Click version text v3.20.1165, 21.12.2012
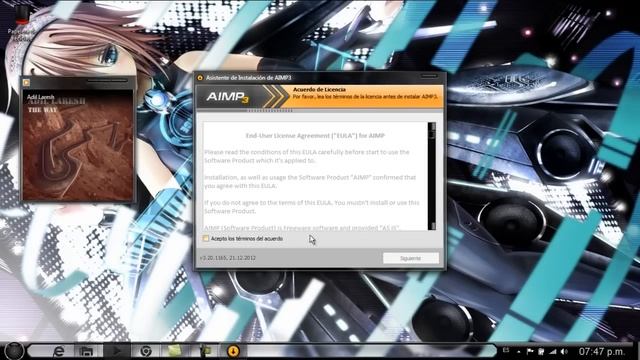The image size is (640, 360). (228, 258)
